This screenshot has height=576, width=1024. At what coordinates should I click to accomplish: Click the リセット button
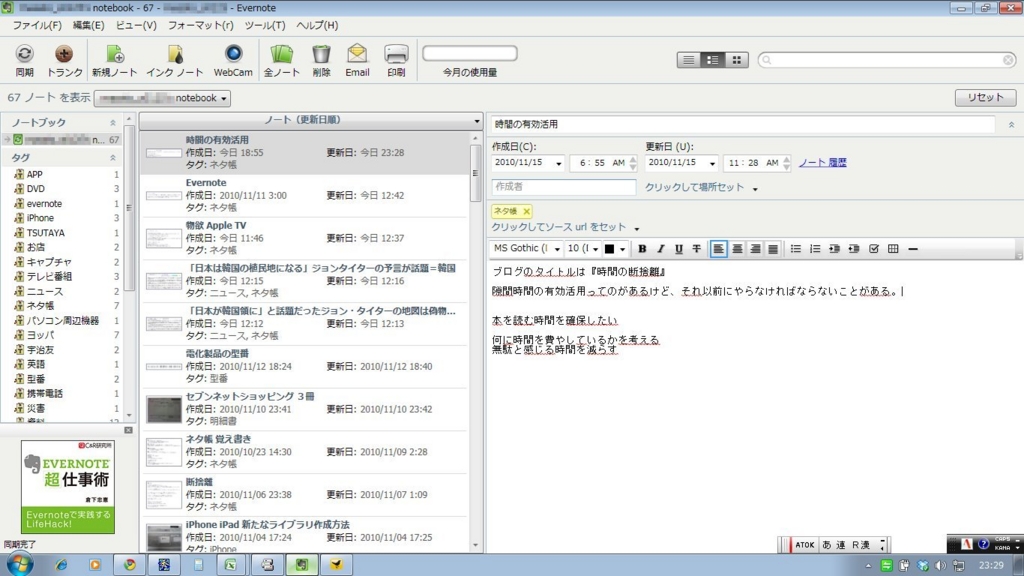pos(985,98)
